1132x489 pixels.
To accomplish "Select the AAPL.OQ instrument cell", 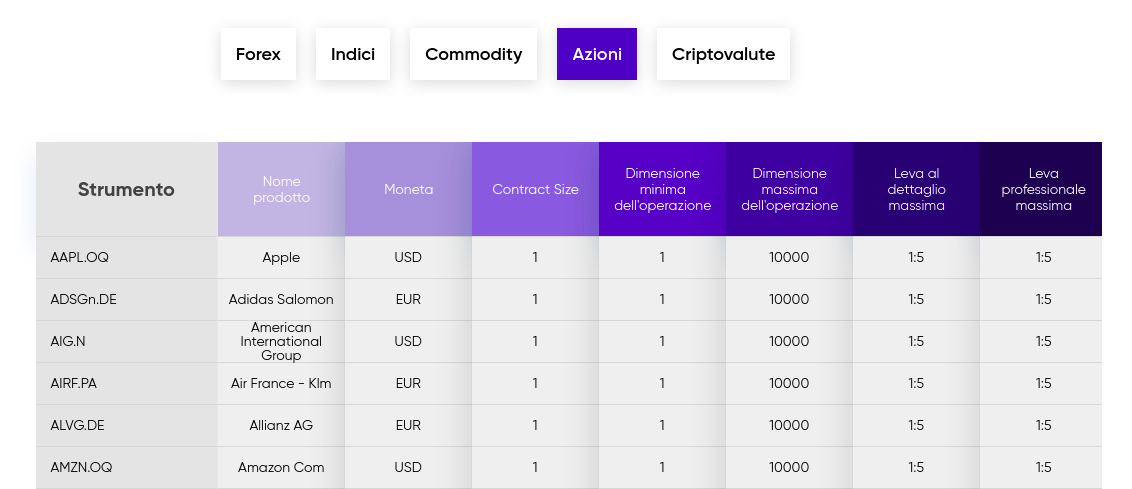I will coord(80,257).
